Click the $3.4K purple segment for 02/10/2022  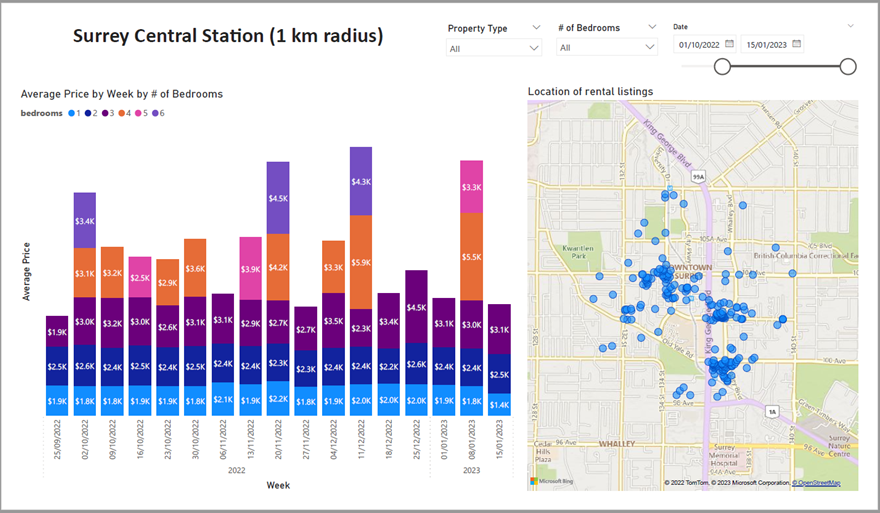(x=85, y=221)
